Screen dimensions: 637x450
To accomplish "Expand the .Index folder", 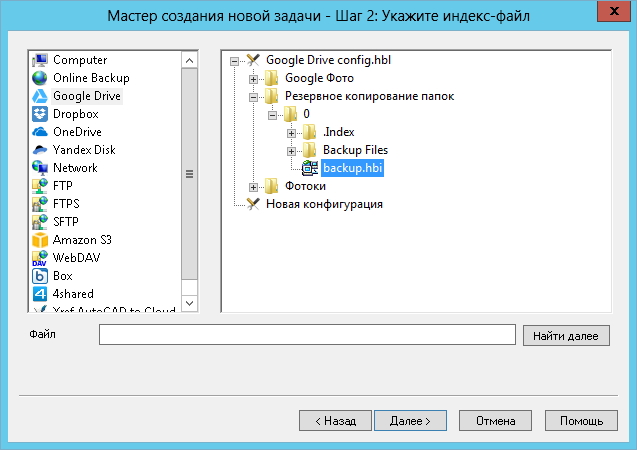I will coord(291,133).
